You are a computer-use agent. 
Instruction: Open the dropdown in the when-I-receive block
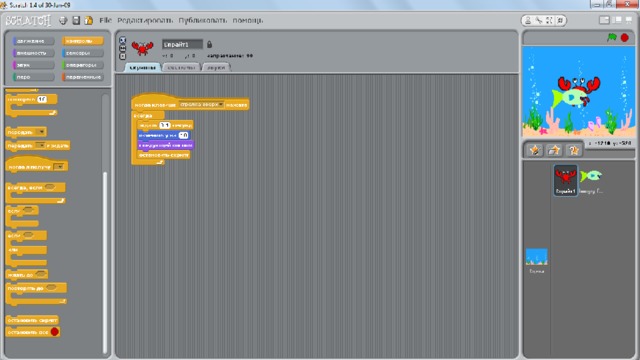click(x=59, y=167)
